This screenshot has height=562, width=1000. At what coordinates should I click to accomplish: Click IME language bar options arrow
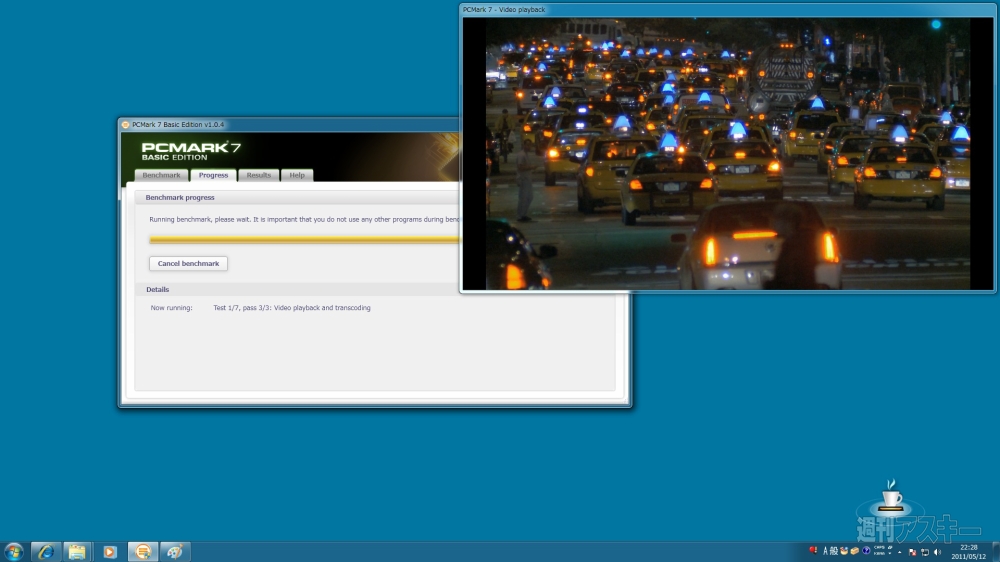pos(890,553)
